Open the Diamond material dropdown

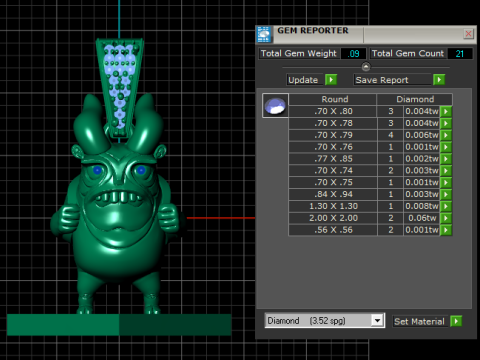pos(377,321)
